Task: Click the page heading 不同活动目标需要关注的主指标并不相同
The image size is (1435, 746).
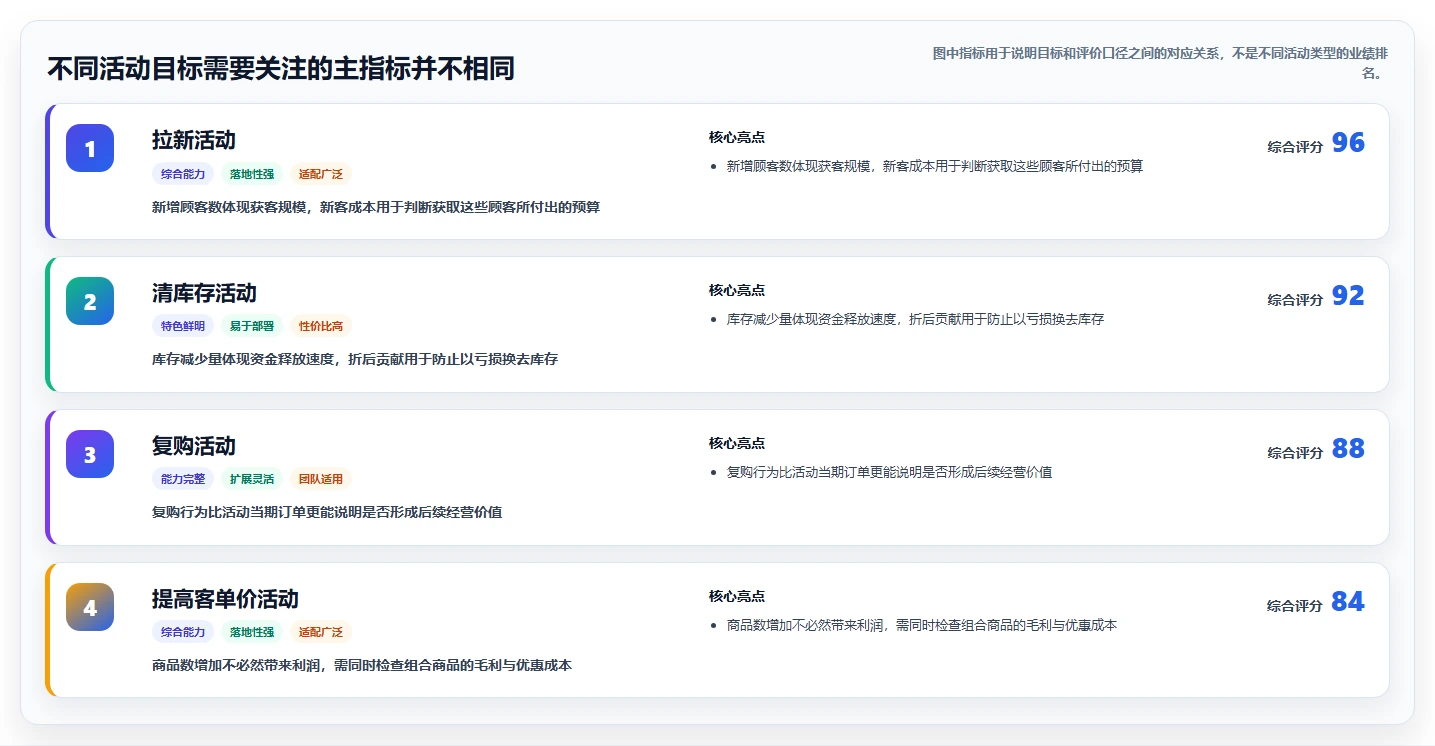Action: click(281, 68)
